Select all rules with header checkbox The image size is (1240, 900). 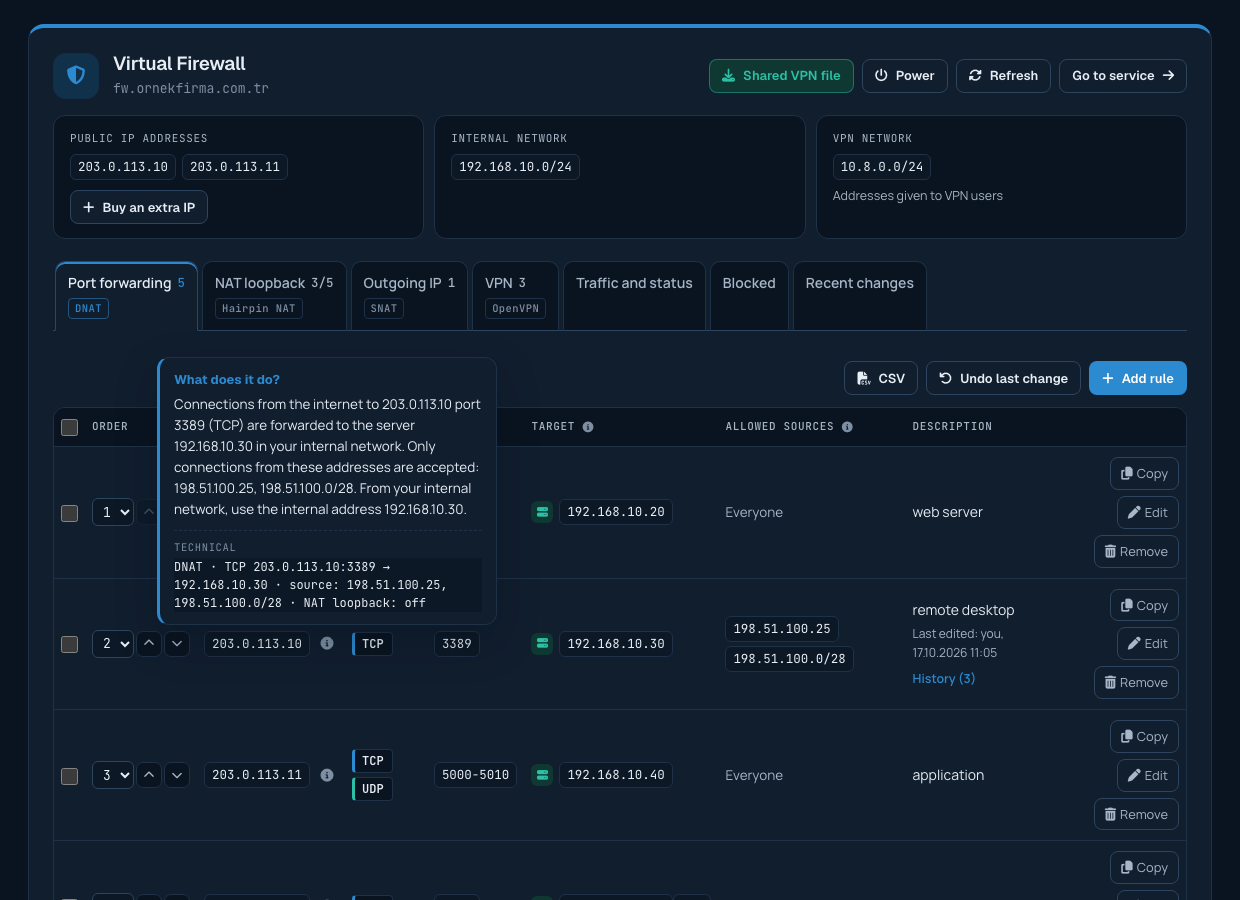pyautogui.click(x=69, y=427)
